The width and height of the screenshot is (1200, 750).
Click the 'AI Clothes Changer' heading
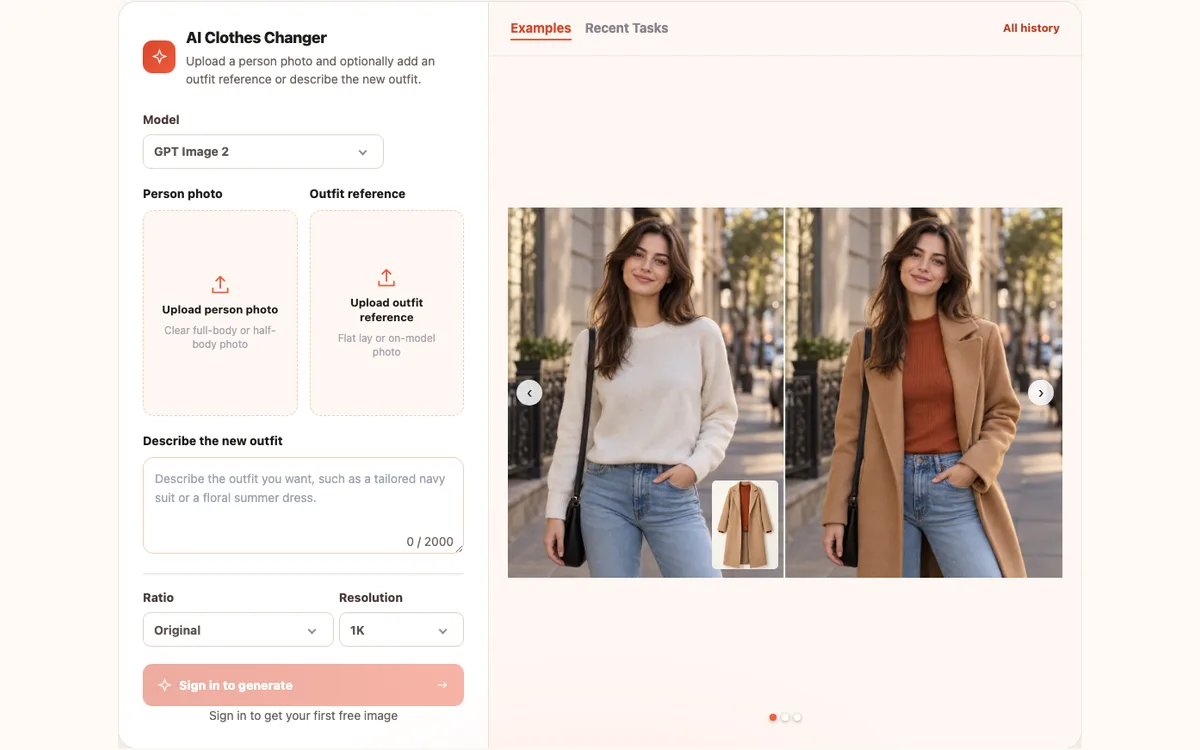pyautogui.click(x=256, y=38)
